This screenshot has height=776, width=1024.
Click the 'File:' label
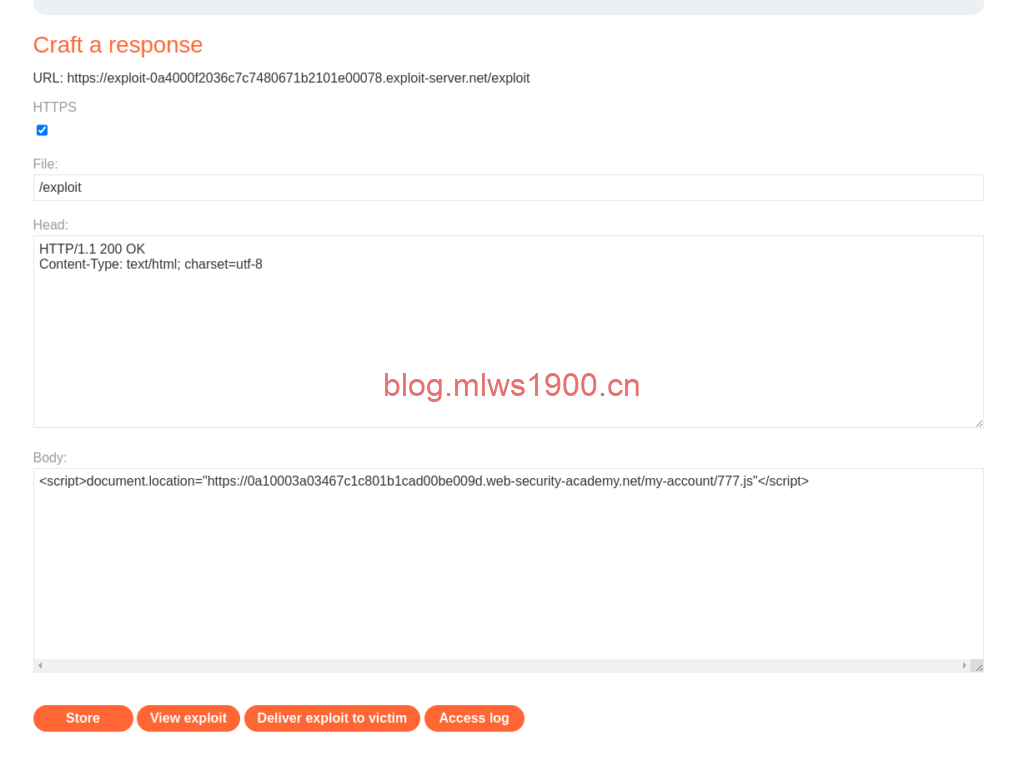tap(46, 164)
